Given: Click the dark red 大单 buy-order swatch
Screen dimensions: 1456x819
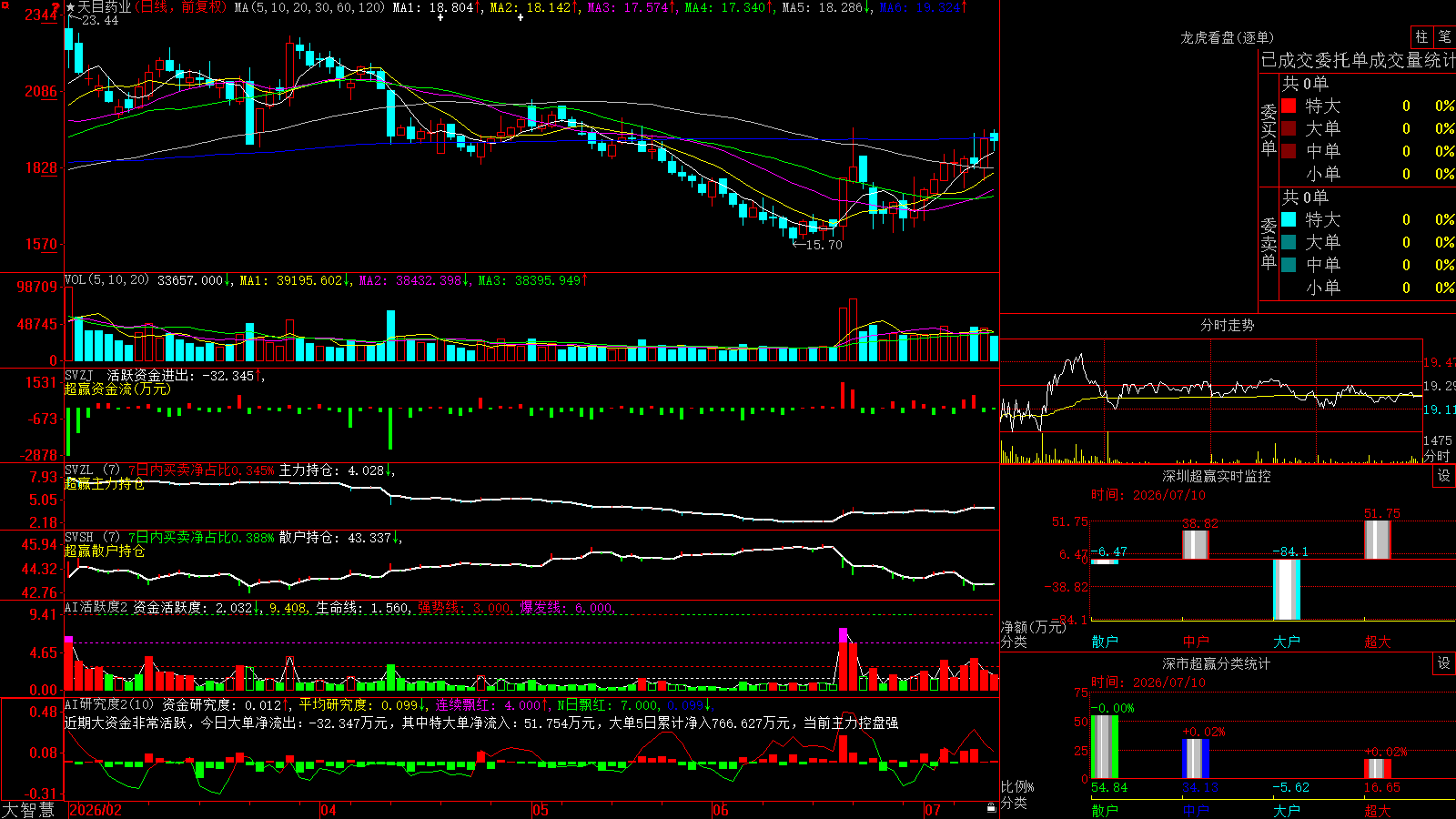Looking at the screenshot, I should (1289, 128).
